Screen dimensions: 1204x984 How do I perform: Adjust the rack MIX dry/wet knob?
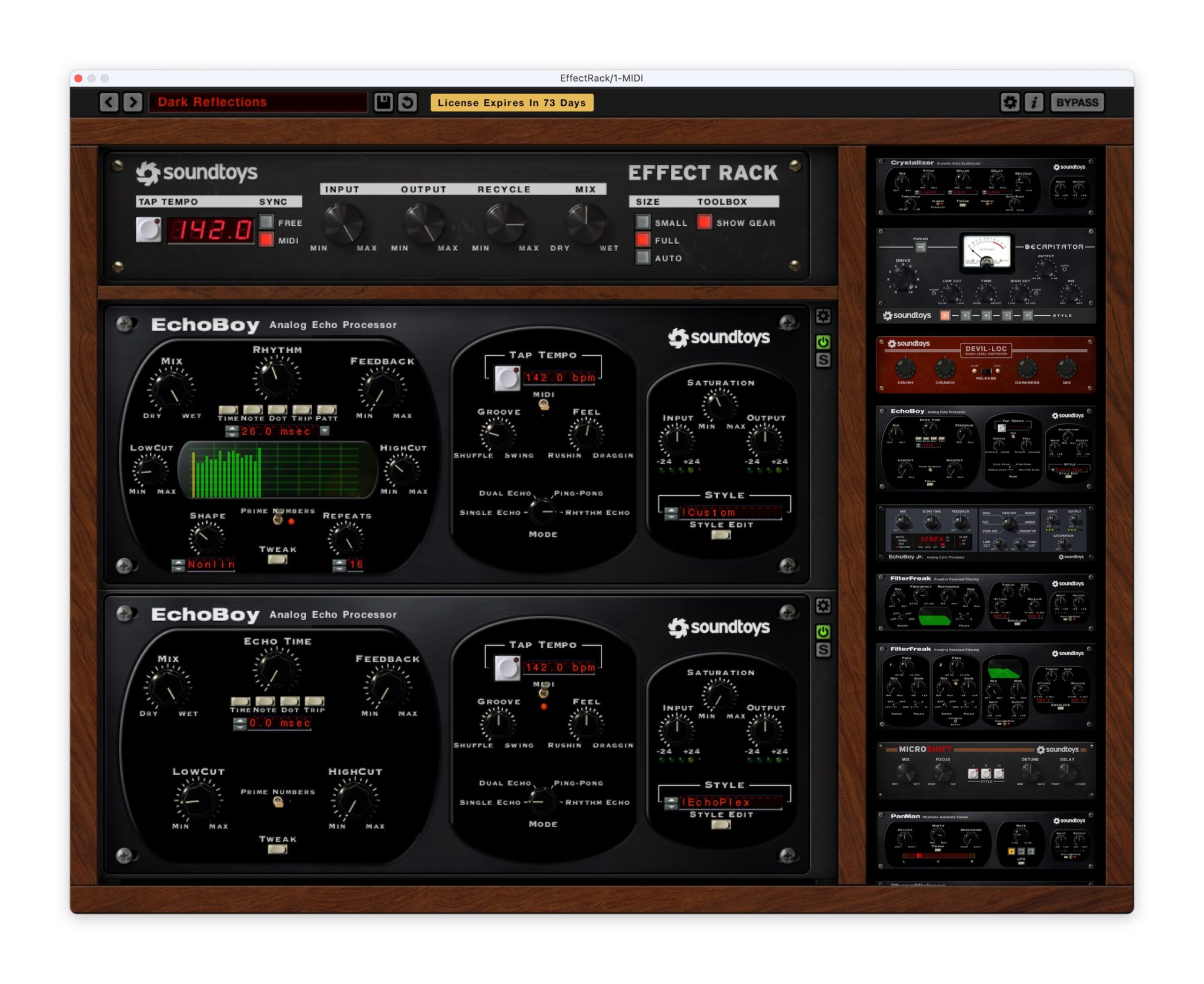[x=585, y=224]
